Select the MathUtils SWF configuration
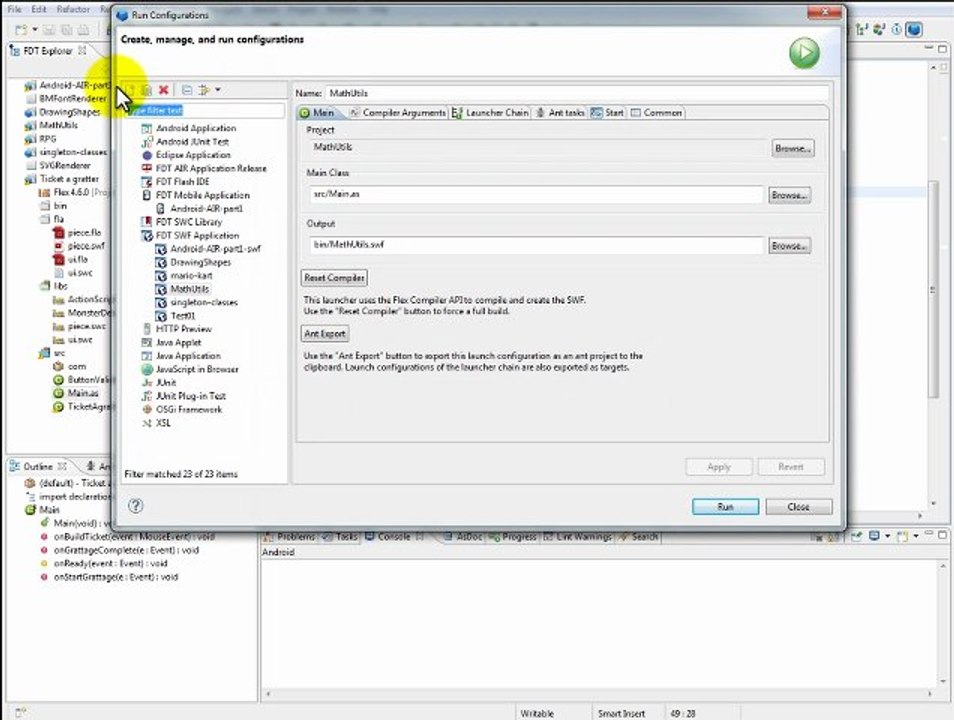 (x=189, y=289)
